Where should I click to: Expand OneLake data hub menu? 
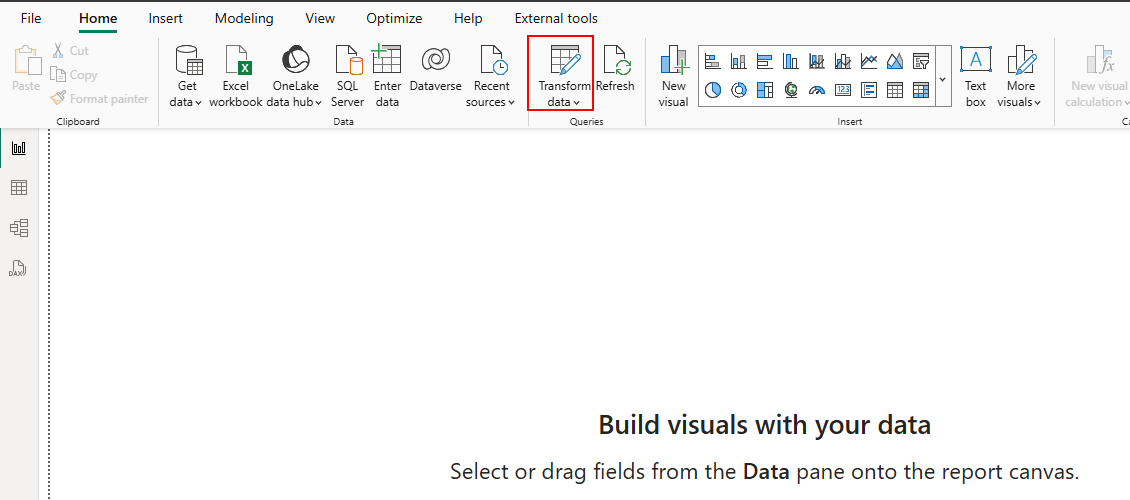click(x=295, y=76)
